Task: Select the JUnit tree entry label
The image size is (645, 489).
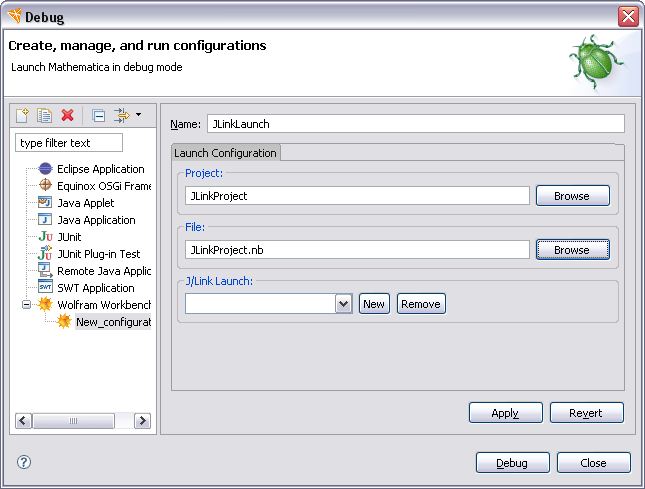Action: pyautogui.click(x=69, y=237)
